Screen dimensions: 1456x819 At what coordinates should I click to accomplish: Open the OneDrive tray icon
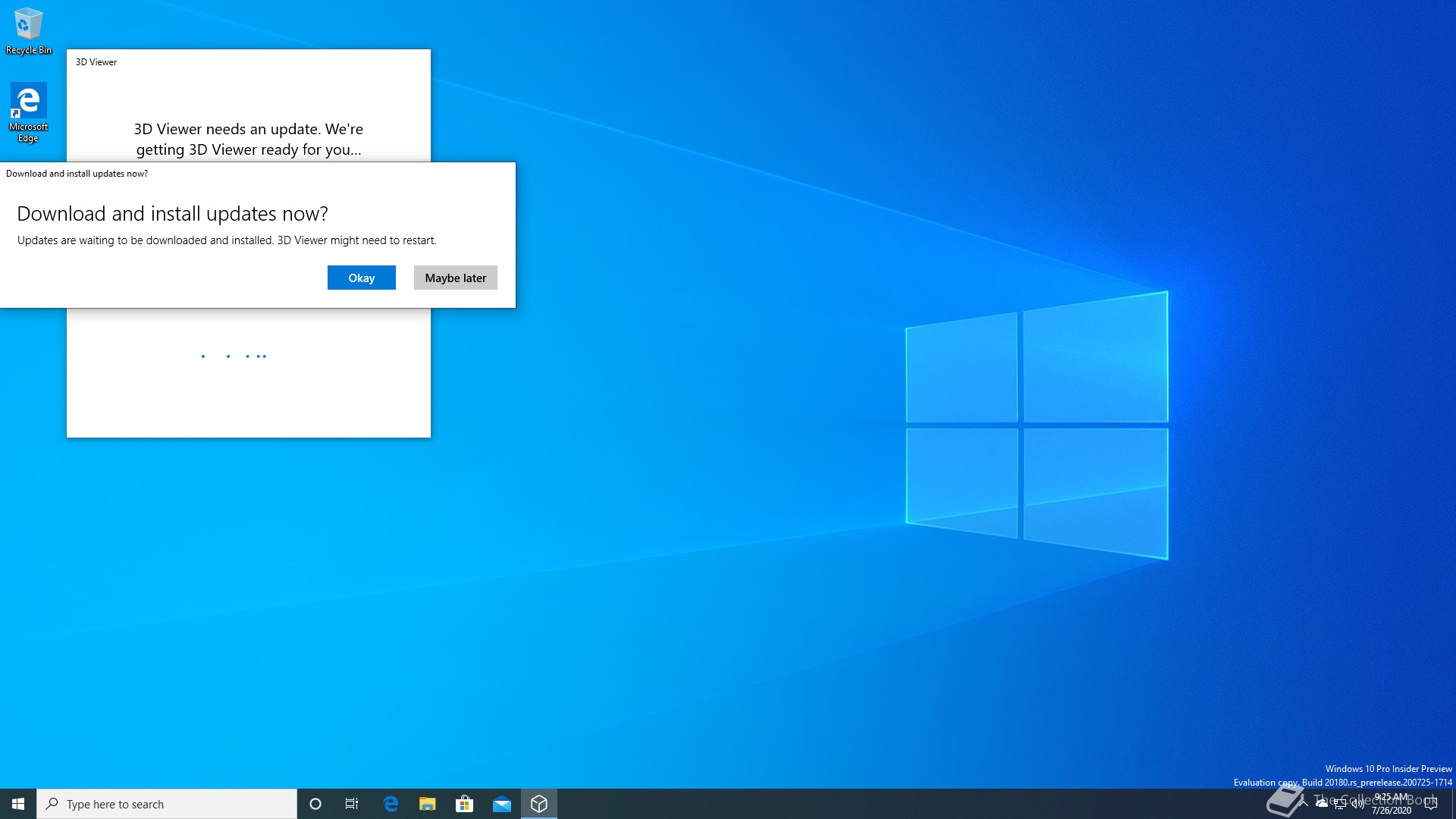(x=1322, y=804)
